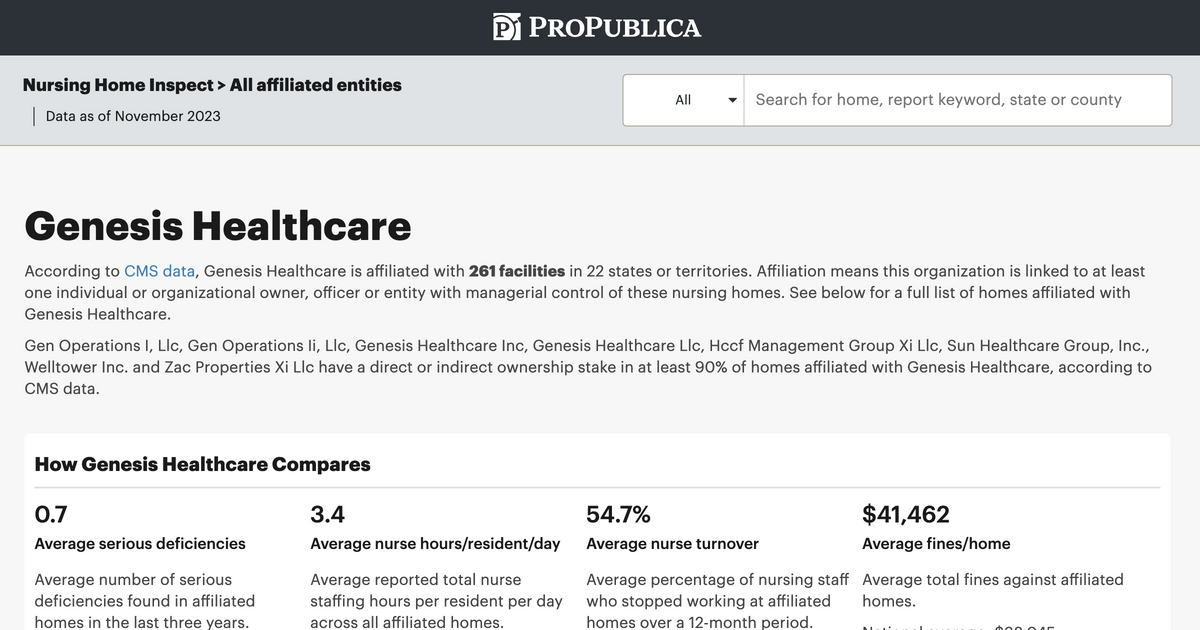
Task: Click the Genesis Healthcare page title
Action: point(218,226)
